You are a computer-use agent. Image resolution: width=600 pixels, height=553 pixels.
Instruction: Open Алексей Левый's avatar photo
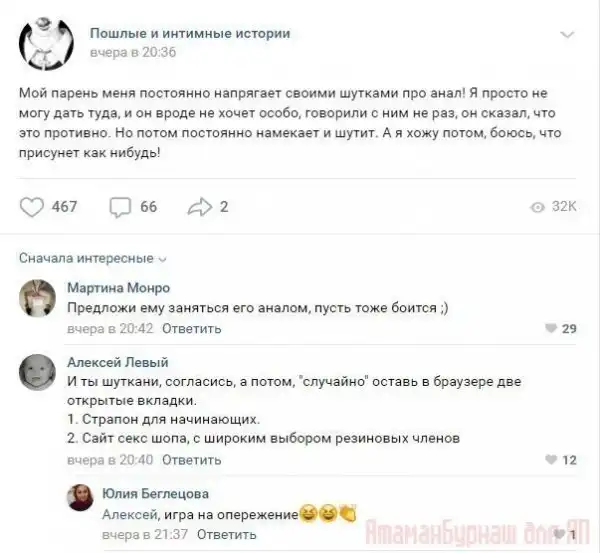click(x=38, y=372)
